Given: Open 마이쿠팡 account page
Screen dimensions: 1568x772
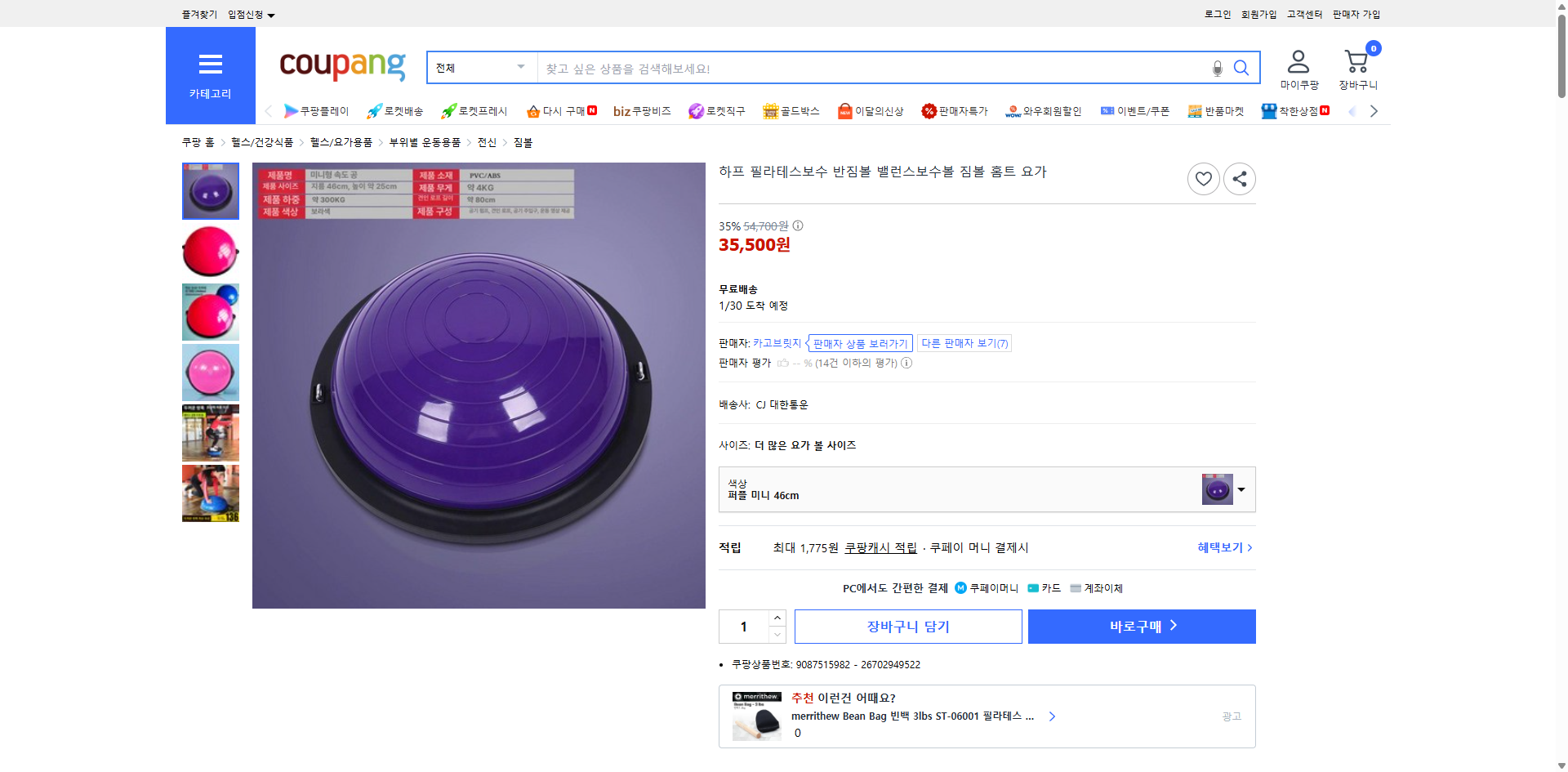Looking at the screenshot, I should 1297,69.
